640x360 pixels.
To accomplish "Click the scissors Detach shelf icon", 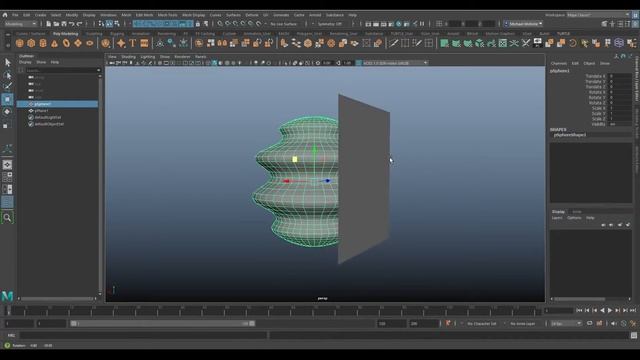I will coord(526,43).
